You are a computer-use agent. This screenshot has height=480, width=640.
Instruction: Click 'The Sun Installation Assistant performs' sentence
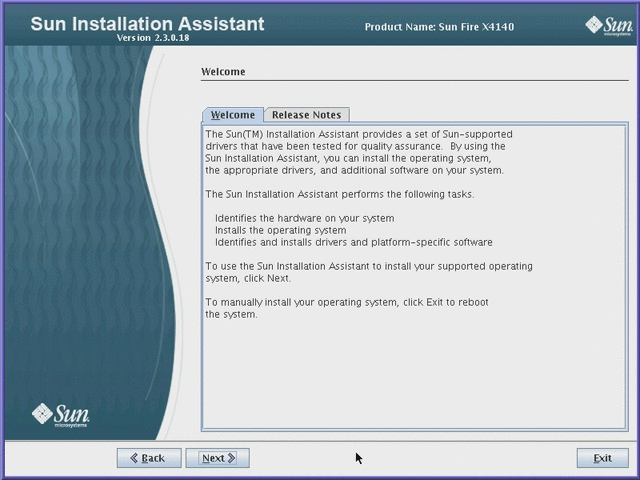click(x=340, y=194)
